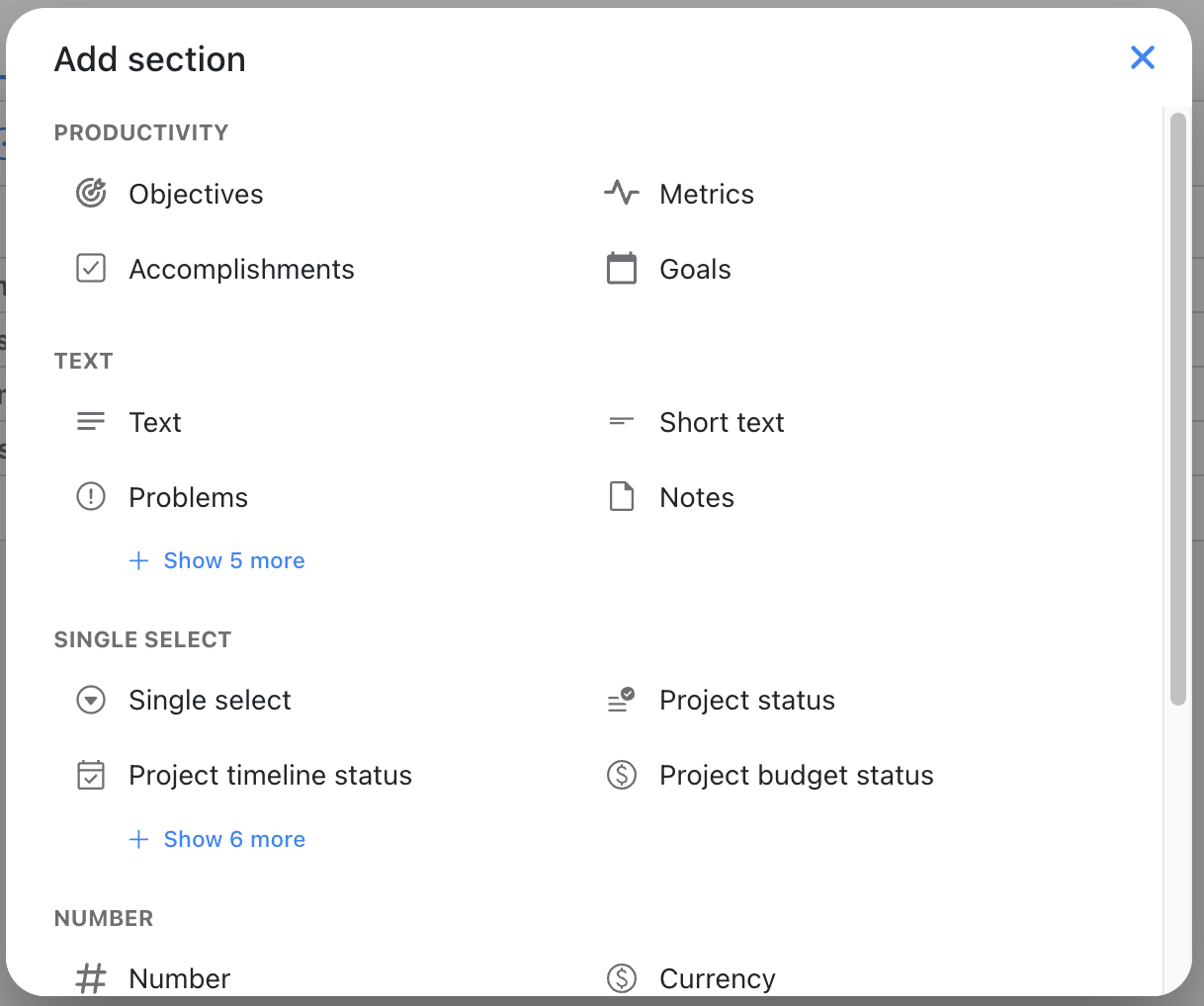Click the NUMBER category heading
Screen dimensions: 1204x1006
click(104, 918)
